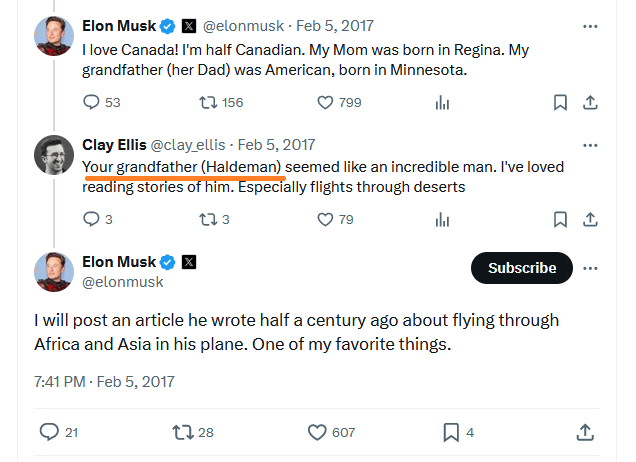Like the main tweet with 607 likes
This screenshot has width=636, height=462.
pyautogui.click(x=318, y=432)
